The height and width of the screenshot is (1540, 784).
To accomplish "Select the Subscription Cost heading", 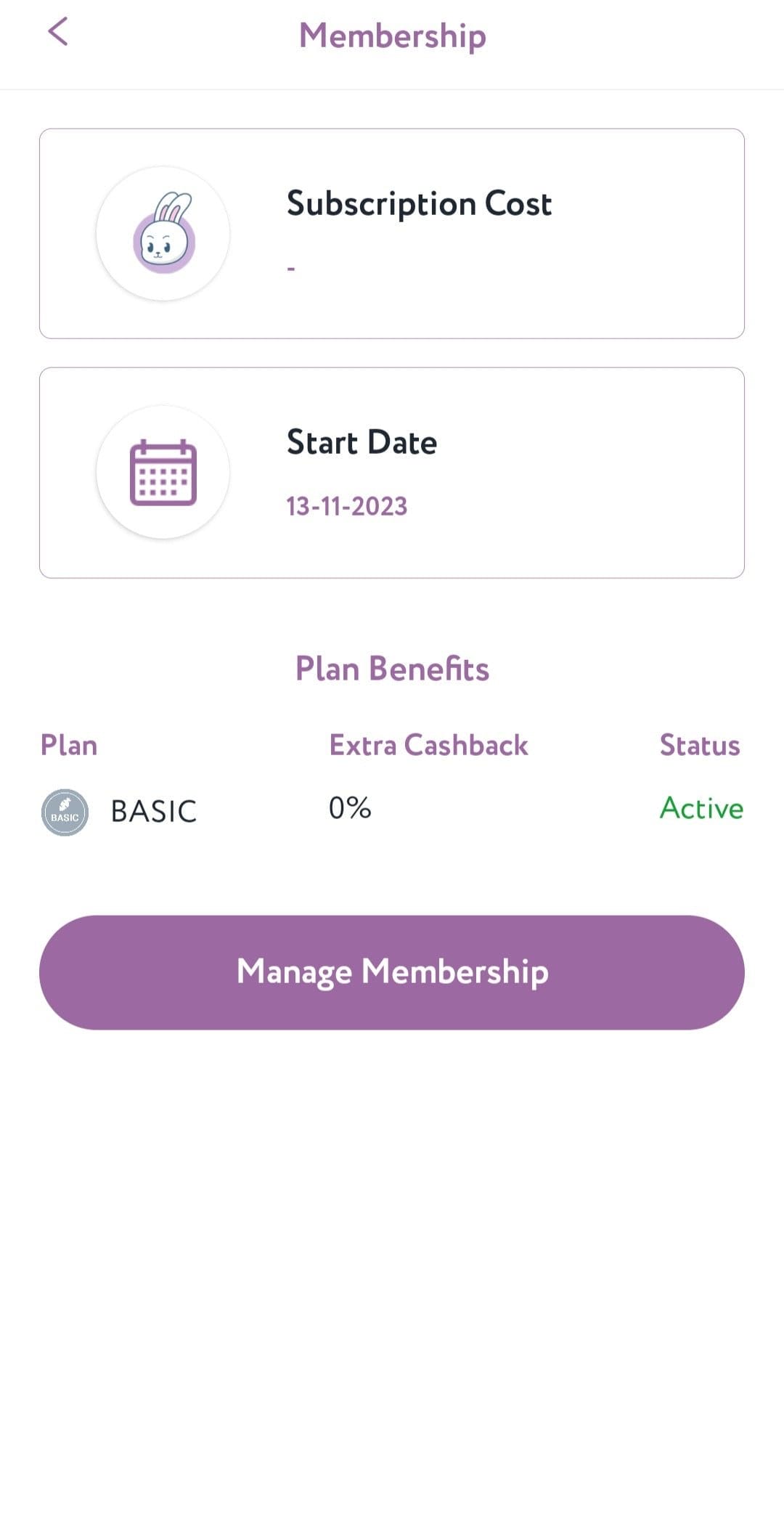I will tap(420, 204).
